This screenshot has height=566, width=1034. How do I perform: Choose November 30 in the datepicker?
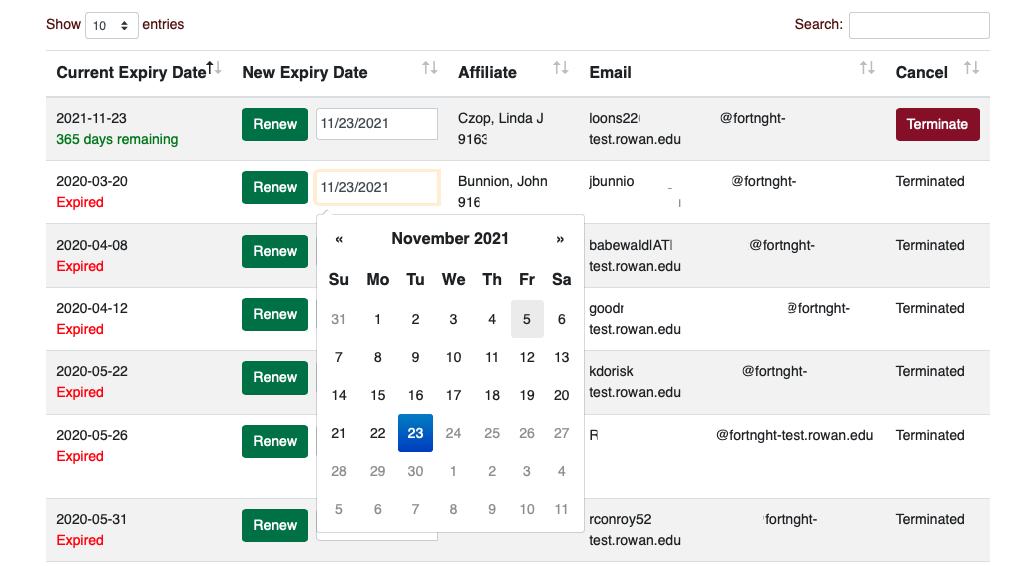point(415,471)
